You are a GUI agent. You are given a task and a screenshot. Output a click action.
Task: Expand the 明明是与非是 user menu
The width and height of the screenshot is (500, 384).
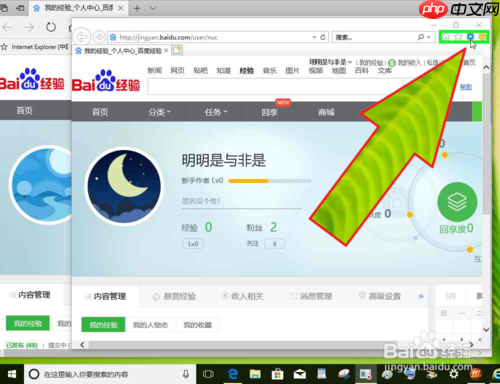(x=330, y=62)
